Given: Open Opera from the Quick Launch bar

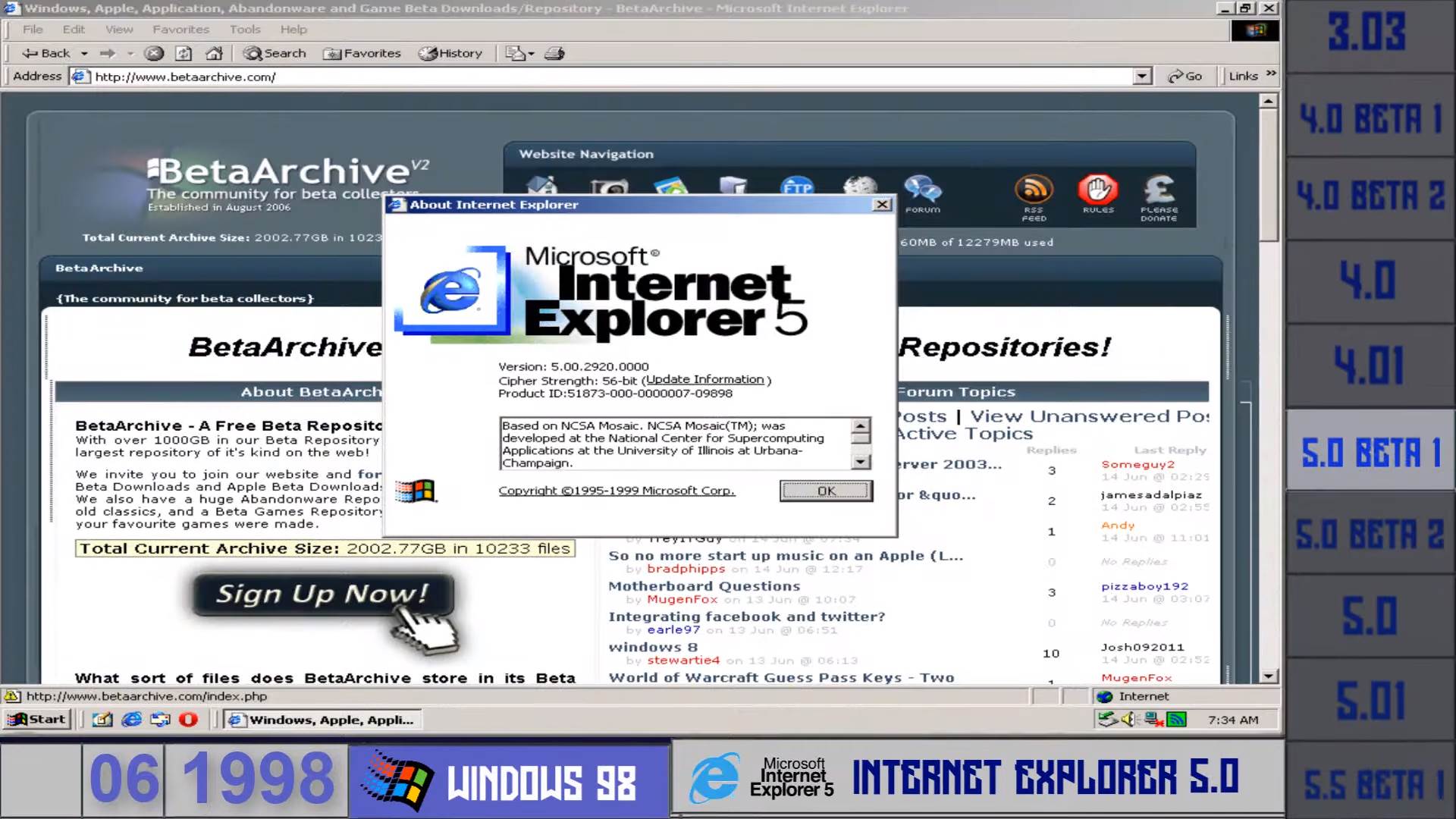Looking at the screenshot, I should 187,719.
